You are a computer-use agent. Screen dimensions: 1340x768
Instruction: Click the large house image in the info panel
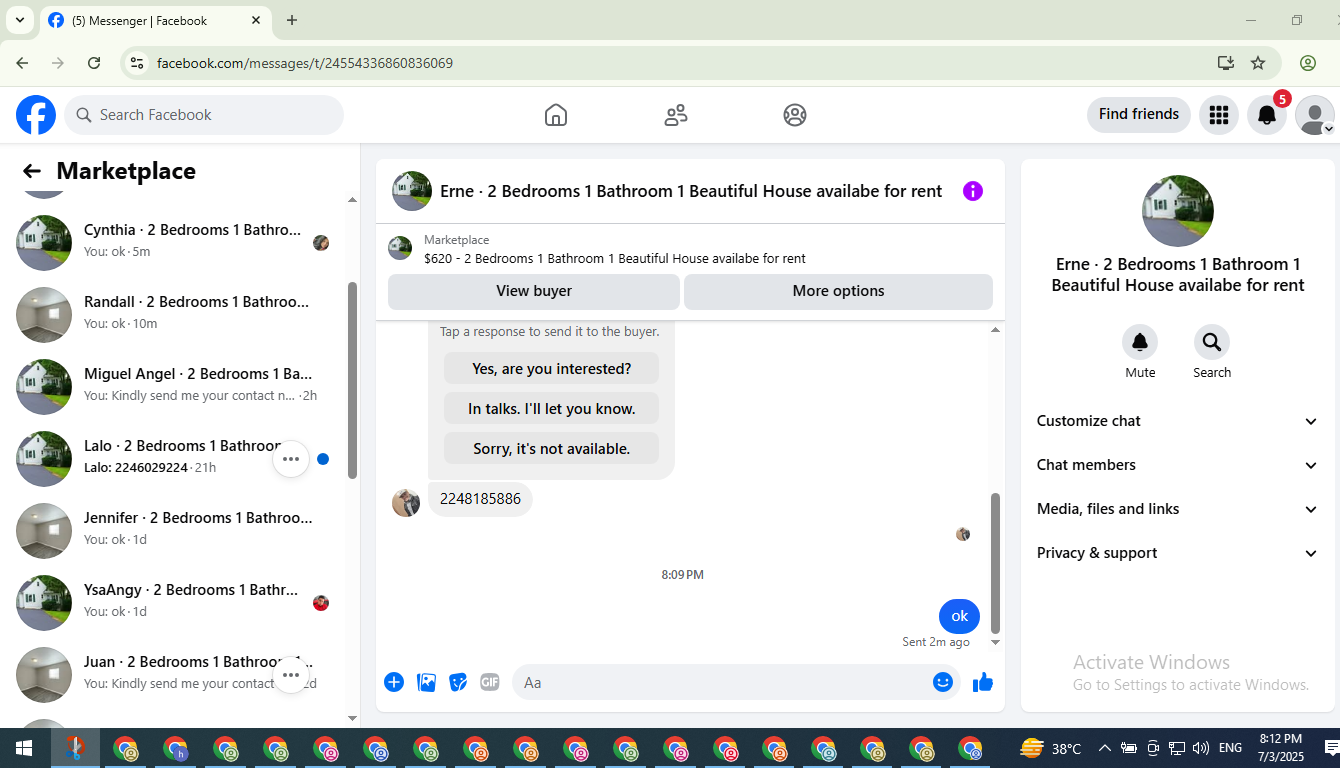point(1178,211)
